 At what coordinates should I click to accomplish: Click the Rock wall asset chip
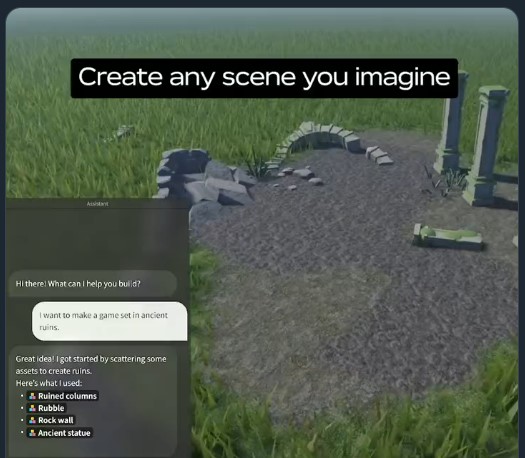51,420
